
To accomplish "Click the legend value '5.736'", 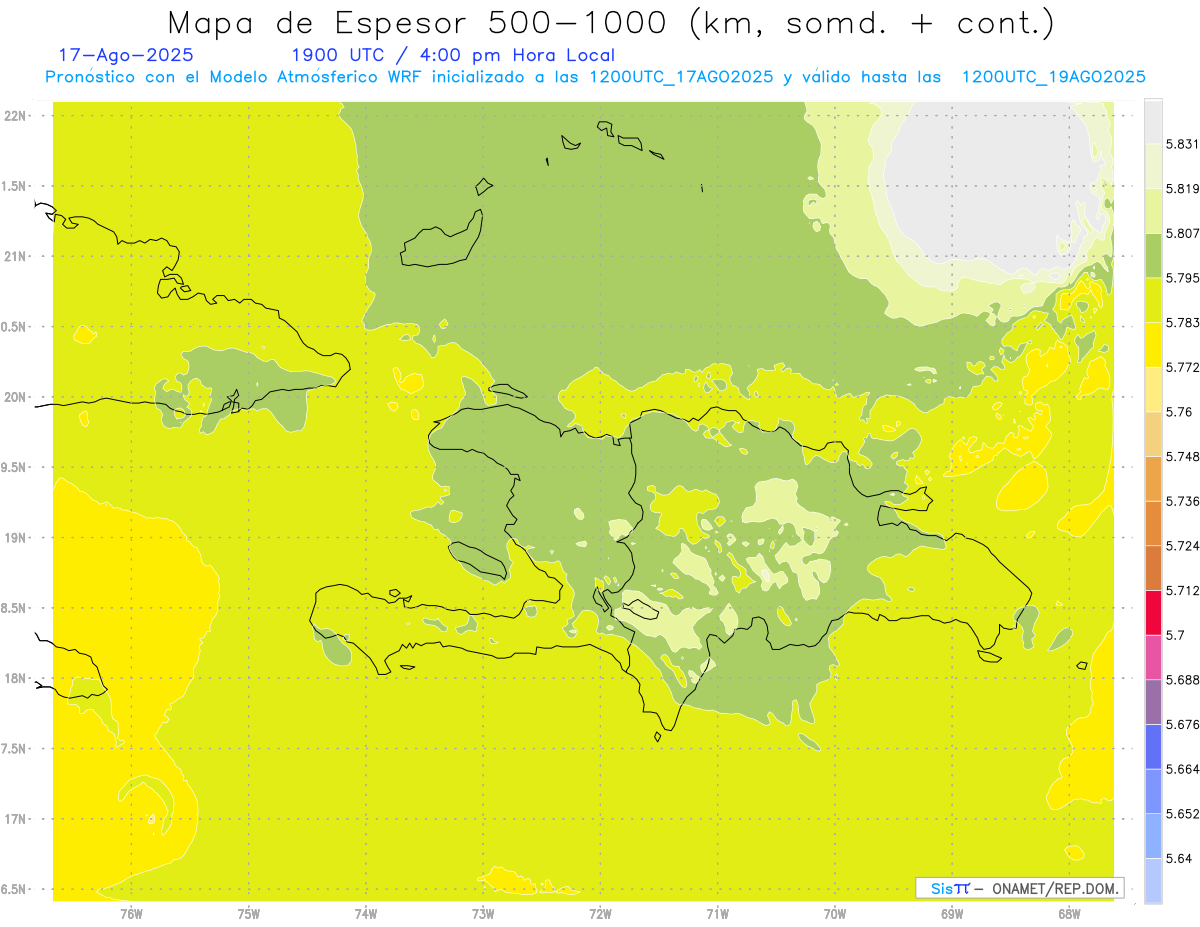I will coord(1182,501).
